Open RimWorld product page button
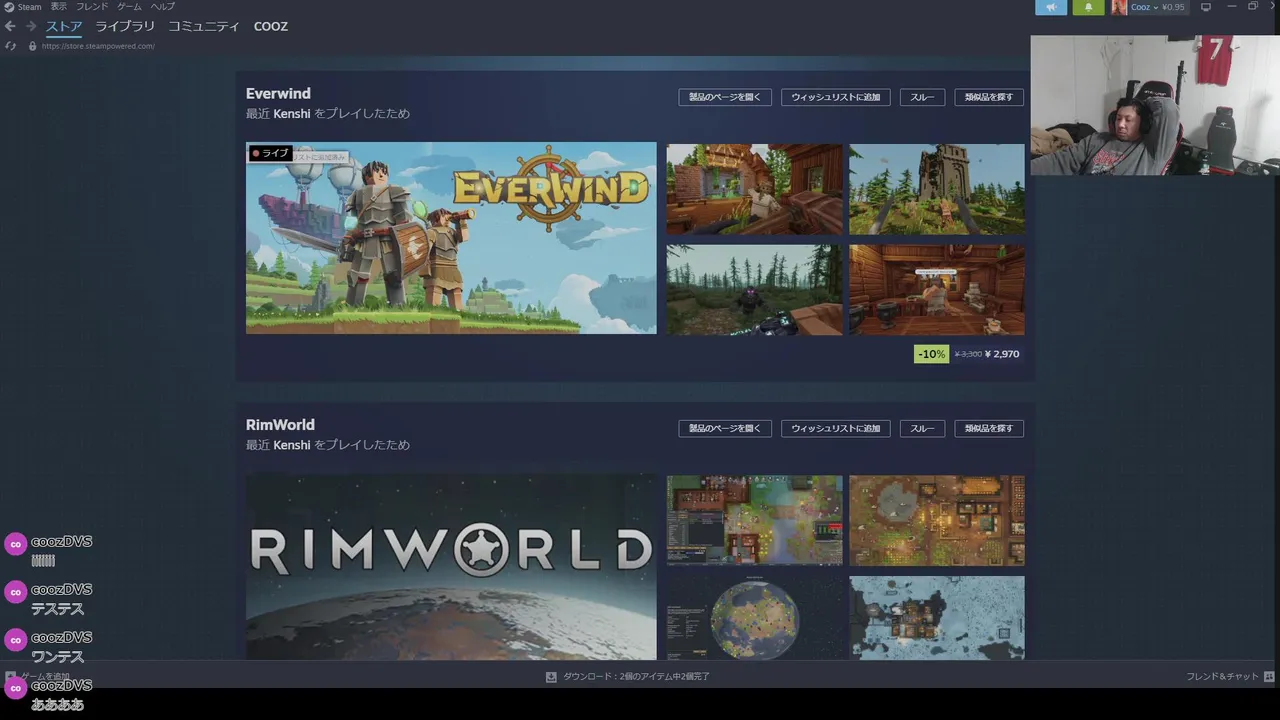Image resolution: width=1280 pixels, height=720 pixels. coord(725,428)
